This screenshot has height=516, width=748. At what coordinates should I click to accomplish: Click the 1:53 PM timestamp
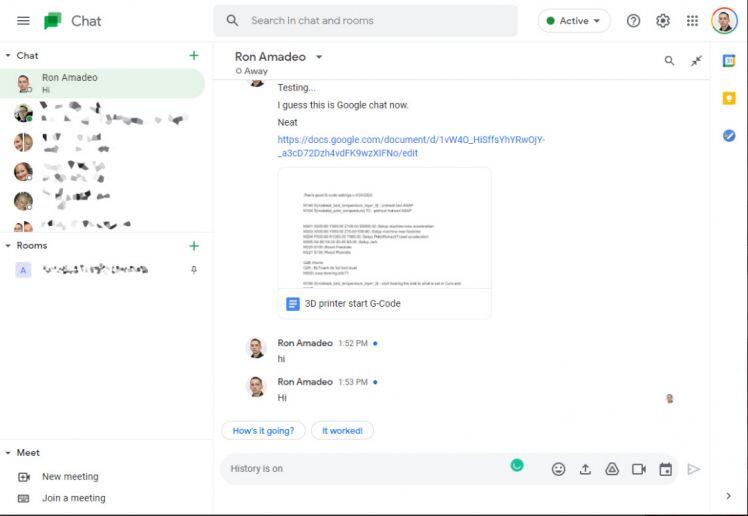[x=353, y=382]
